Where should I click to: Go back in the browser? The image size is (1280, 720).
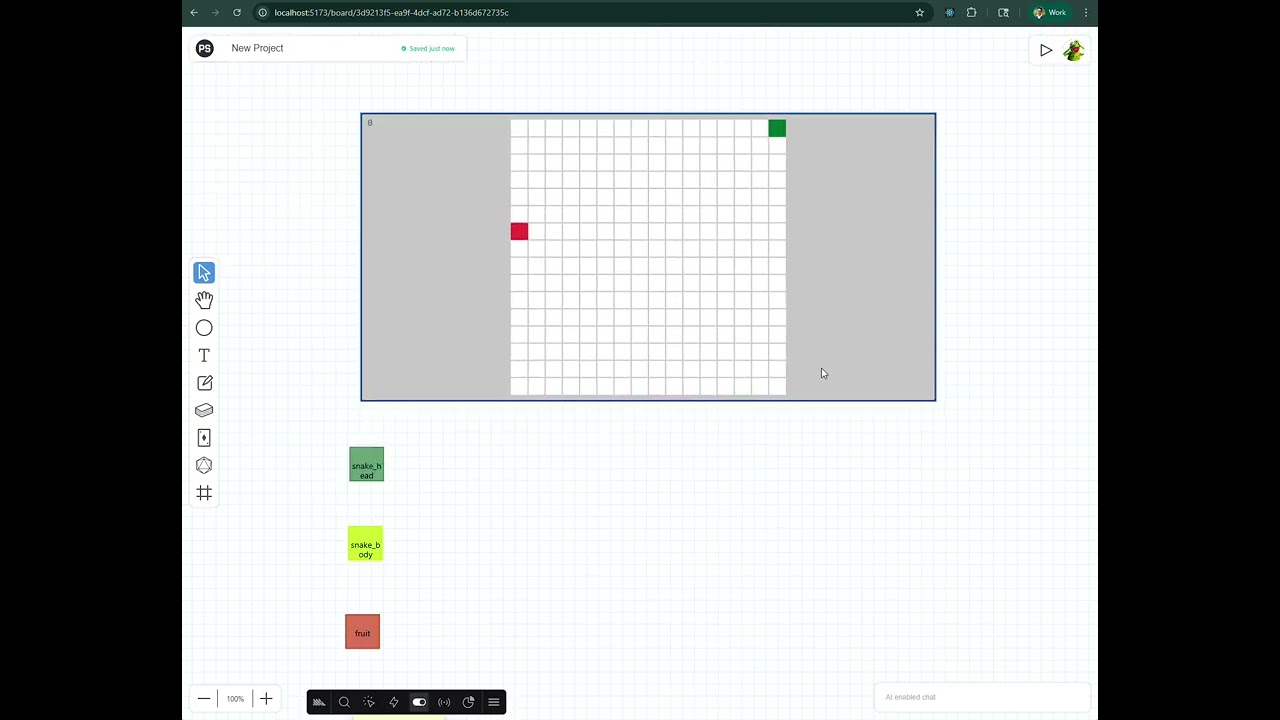click(x=194, y=12)
